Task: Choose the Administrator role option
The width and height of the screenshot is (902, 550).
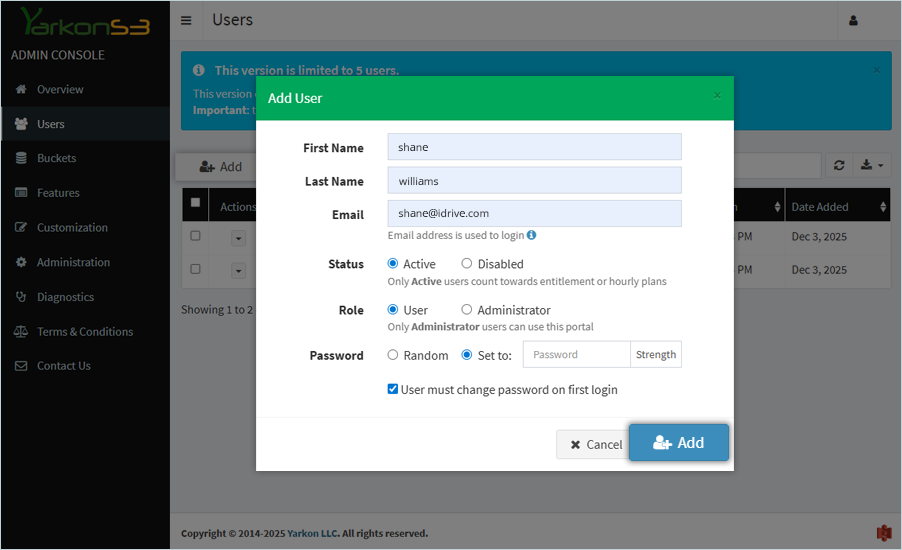Action: coord(467,310)
